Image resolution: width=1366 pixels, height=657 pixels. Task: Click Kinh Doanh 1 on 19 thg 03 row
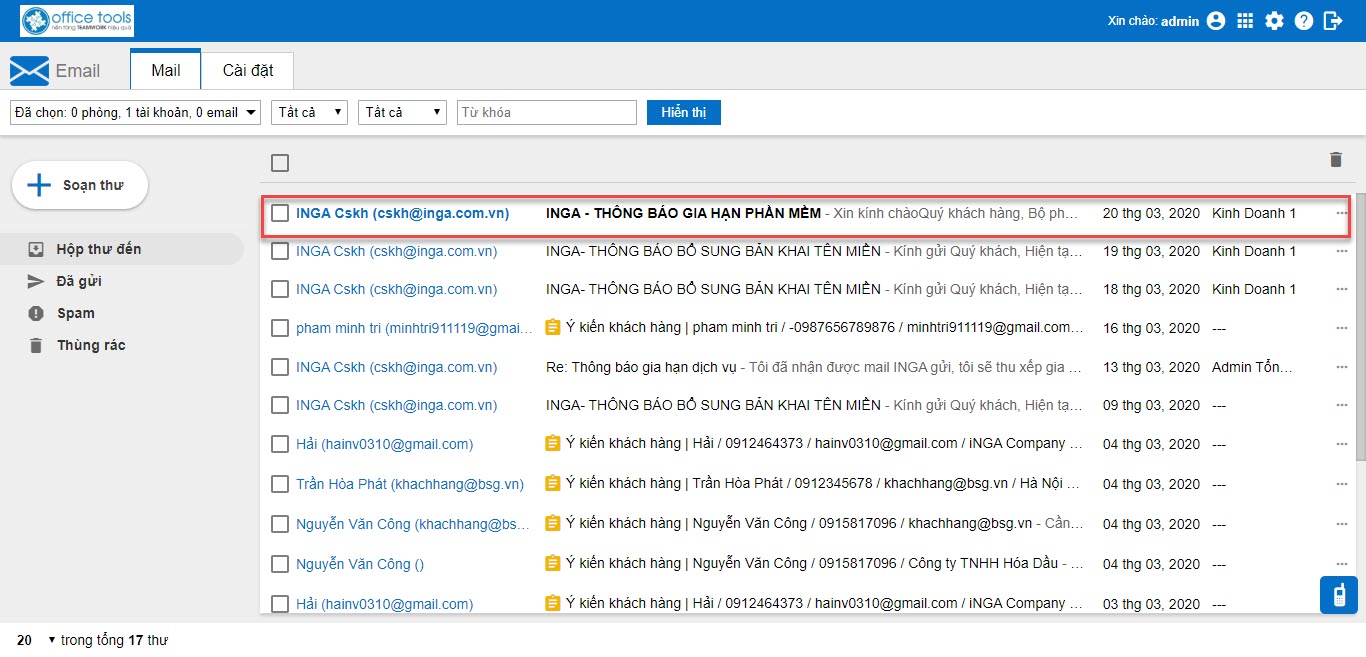pyautogui.click(x=1254, y=251)
